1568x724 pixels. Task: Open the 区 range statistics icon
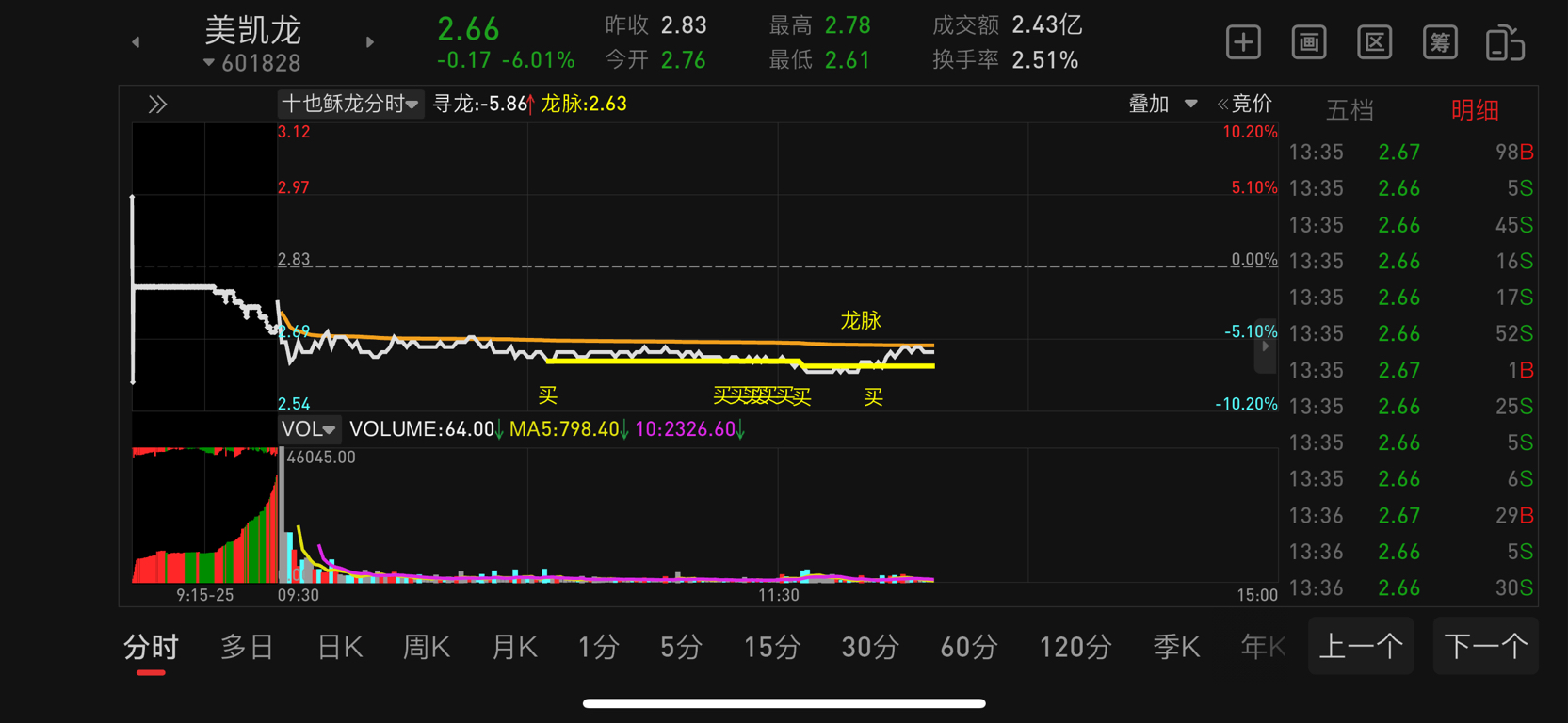click(x=1375, y=42)
